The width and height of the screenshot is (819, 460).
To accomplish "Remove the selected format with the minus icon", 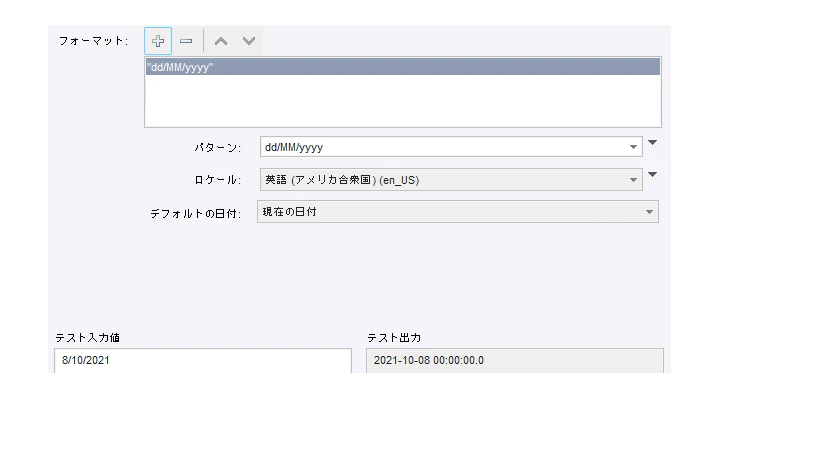I will [x=186, y=41].
